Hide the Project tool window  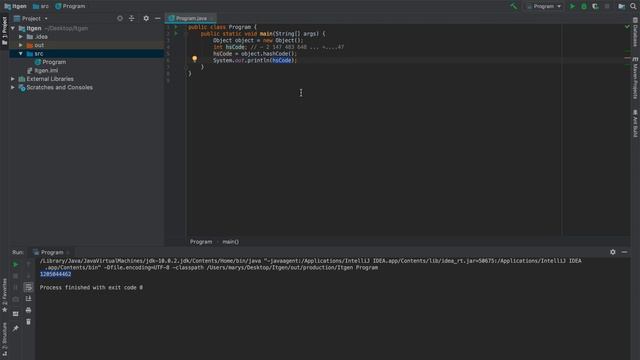[158, 18]
